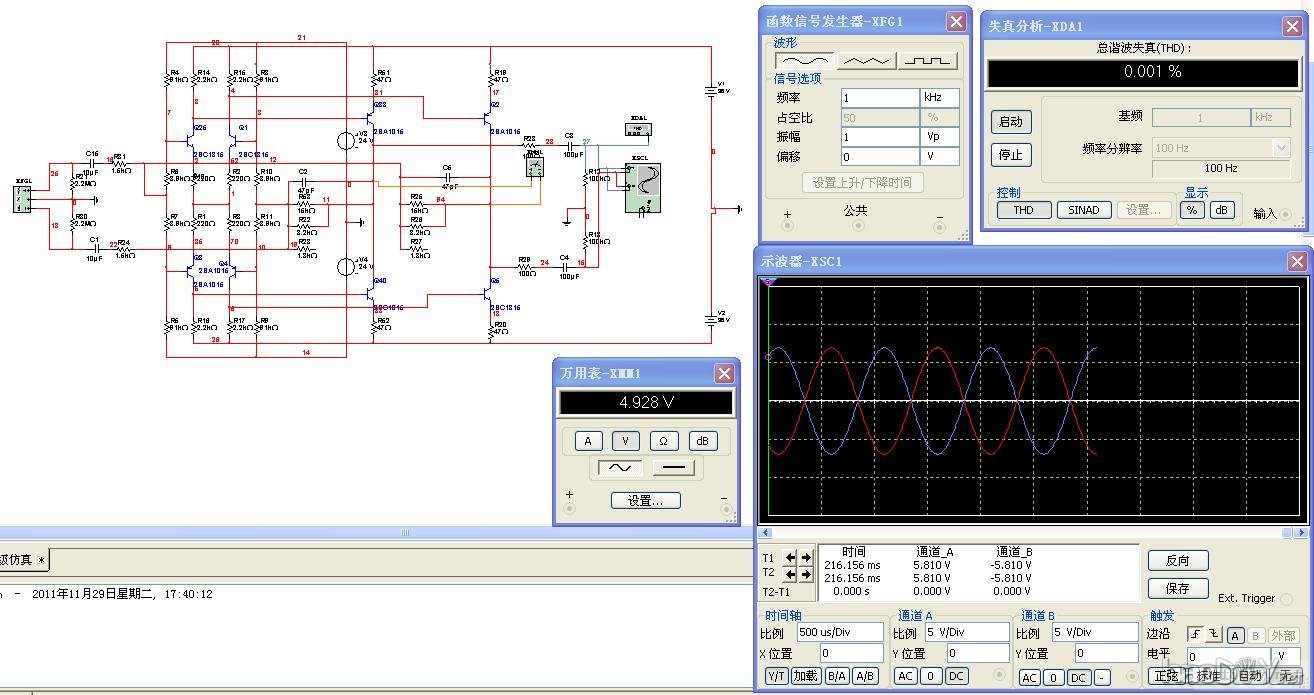Open the frequency unit kHz dropdown
Image resolution: width=1314 pixels, height=695 pixels.
point(940,98)
